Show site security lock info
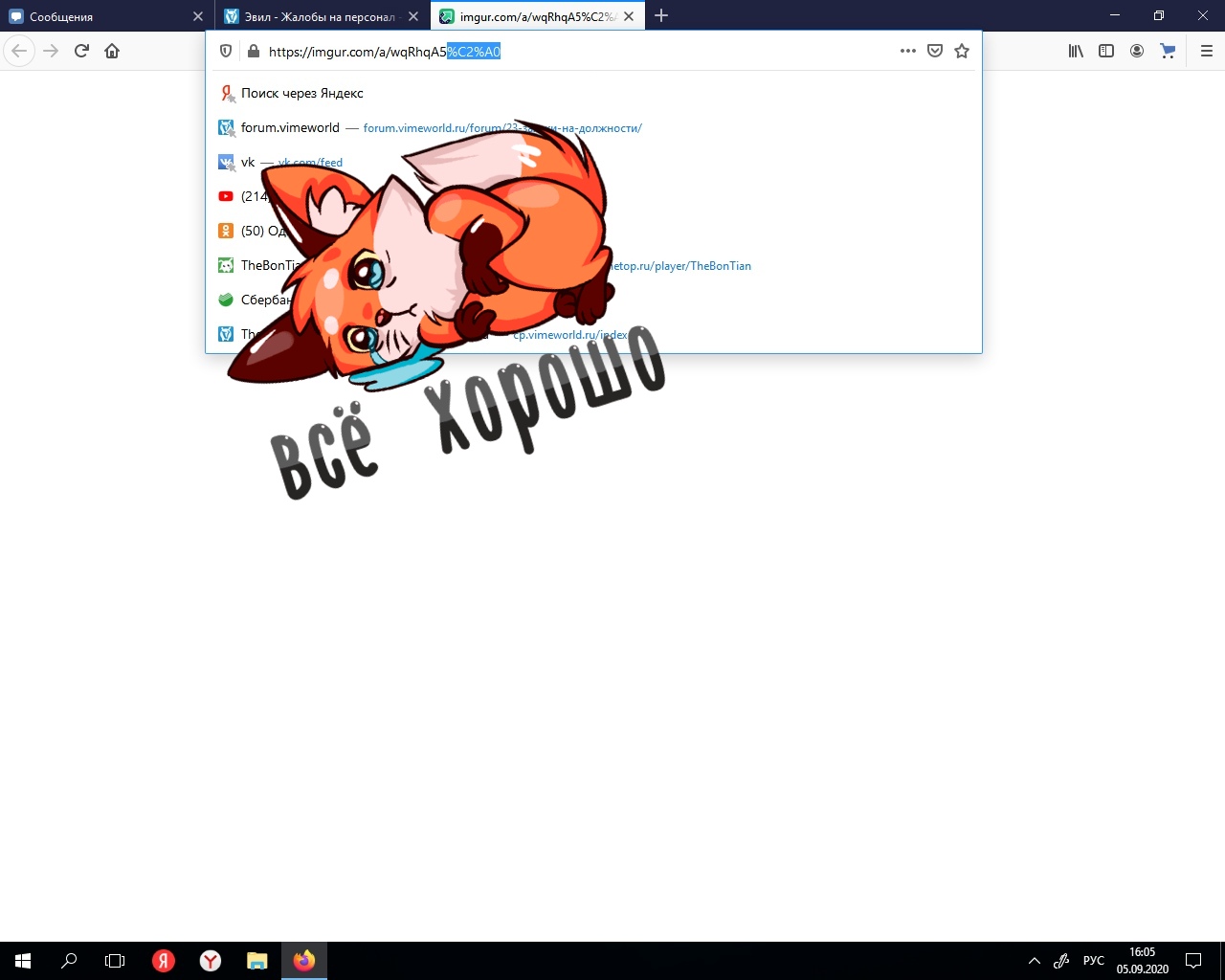This screenshot has width=1225, height=980. (x=253, y=51)
